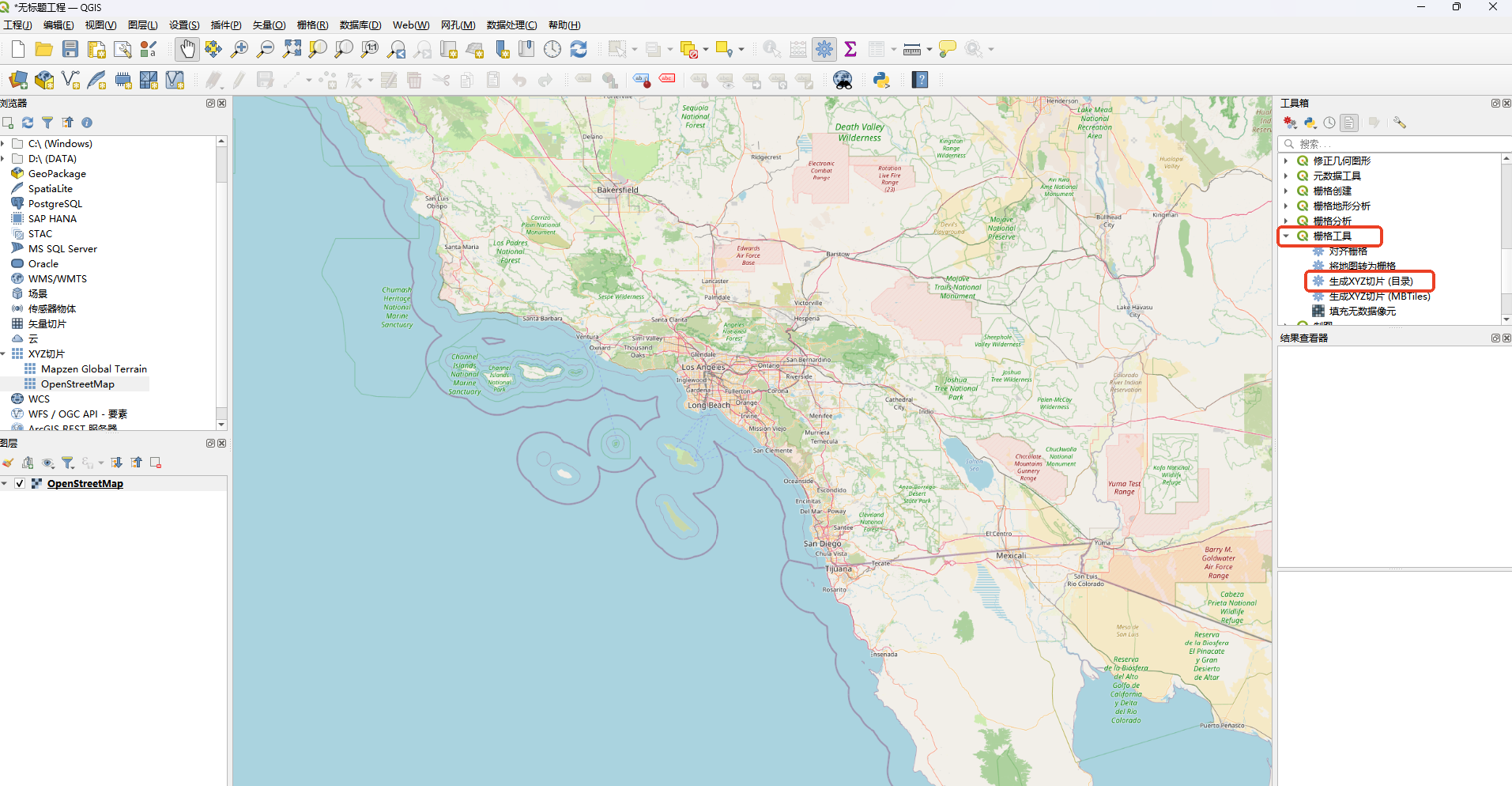Click the New GeoPackage Layer icon
Screen dimensions: 1512x786
point(44,80)
